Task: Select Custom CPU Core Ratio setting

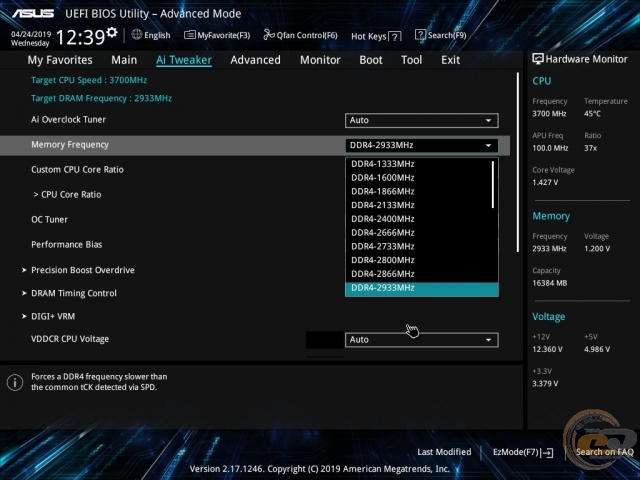Action: 77,169
